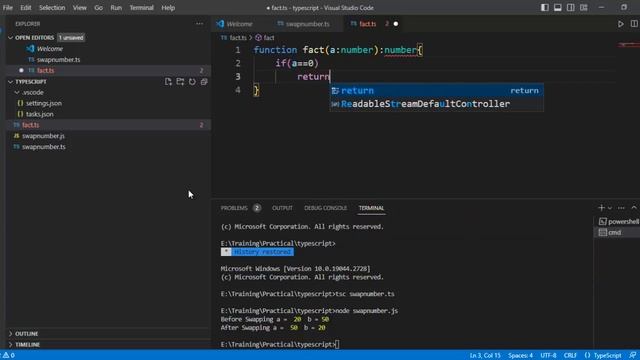Open fact.ts in the open editors list
The image size is (640, 360).
[108, 71]
